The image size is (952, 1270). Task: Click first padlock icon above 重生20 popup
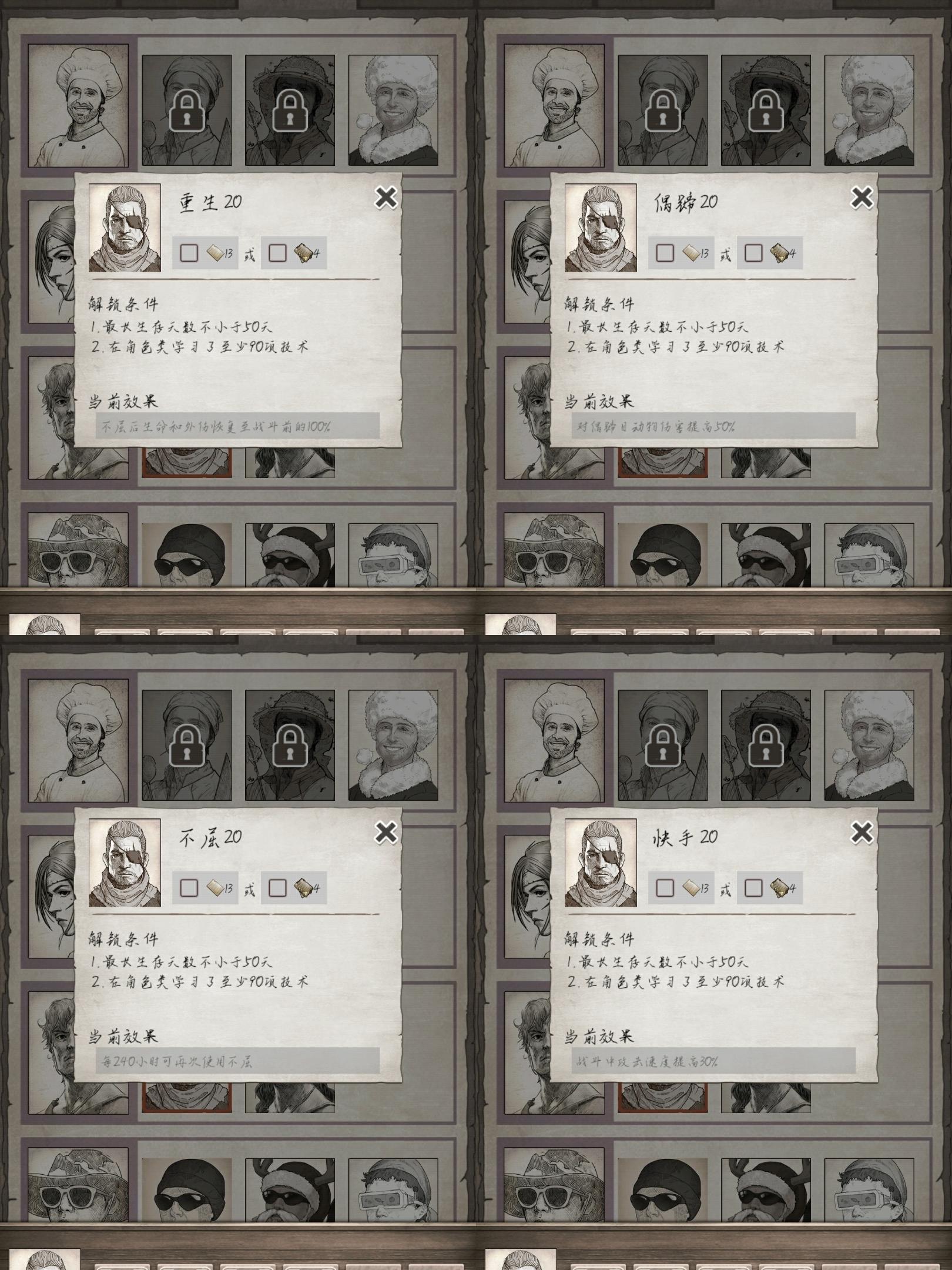187,111
